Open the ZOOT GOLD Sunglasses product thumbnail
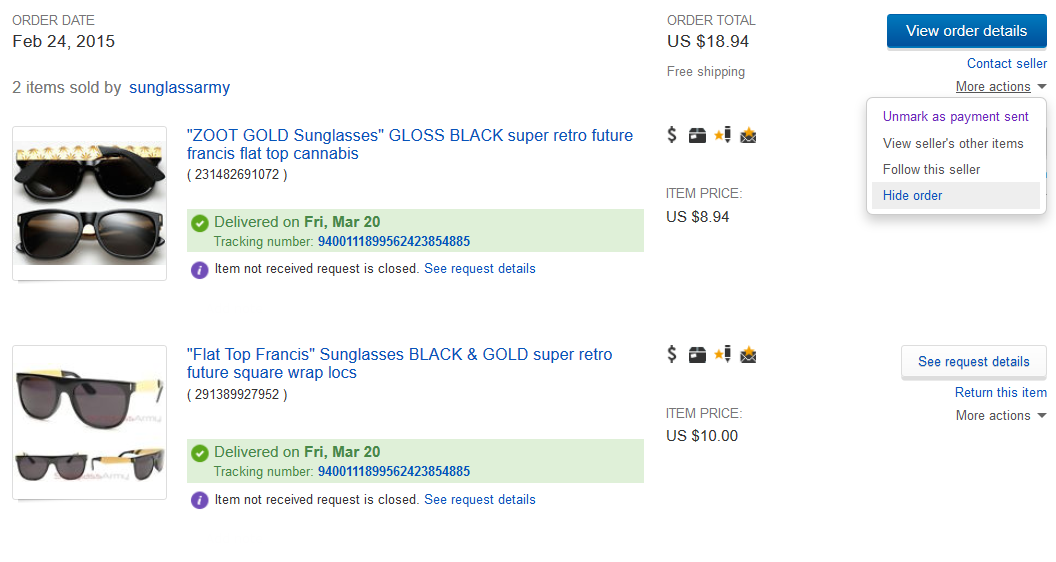The height and width of the screenshot is (562, 1056). [90, 203]
